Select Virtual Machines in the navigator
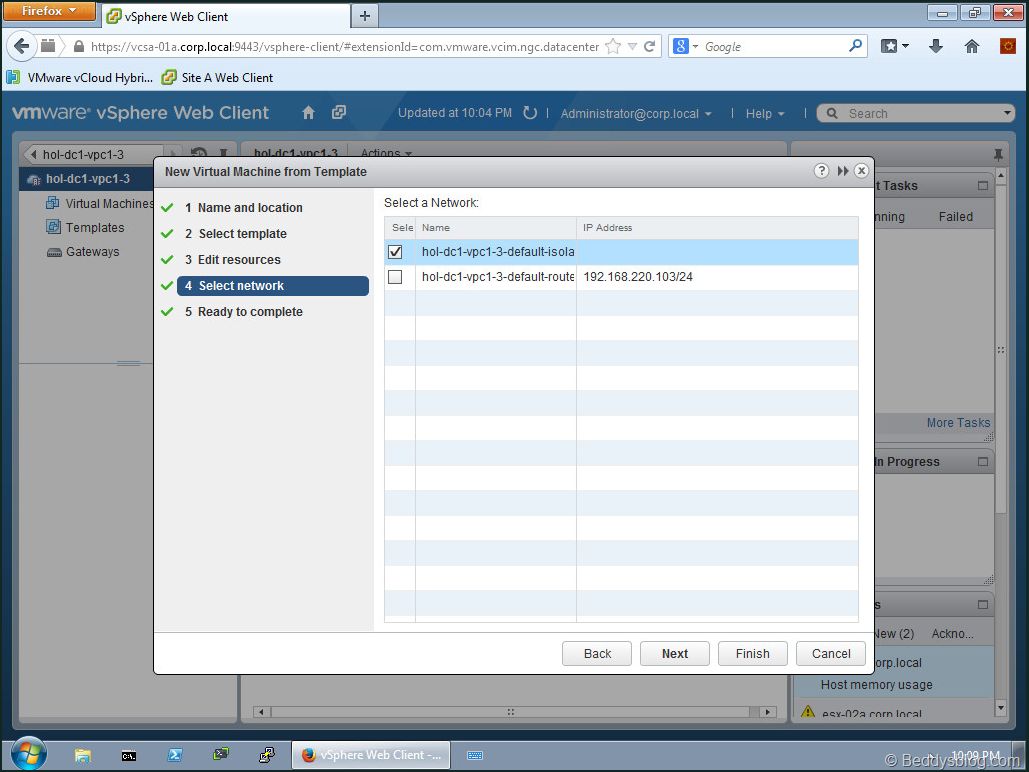The width and height of the screenshot is (1029, 772). pos(100,204)
